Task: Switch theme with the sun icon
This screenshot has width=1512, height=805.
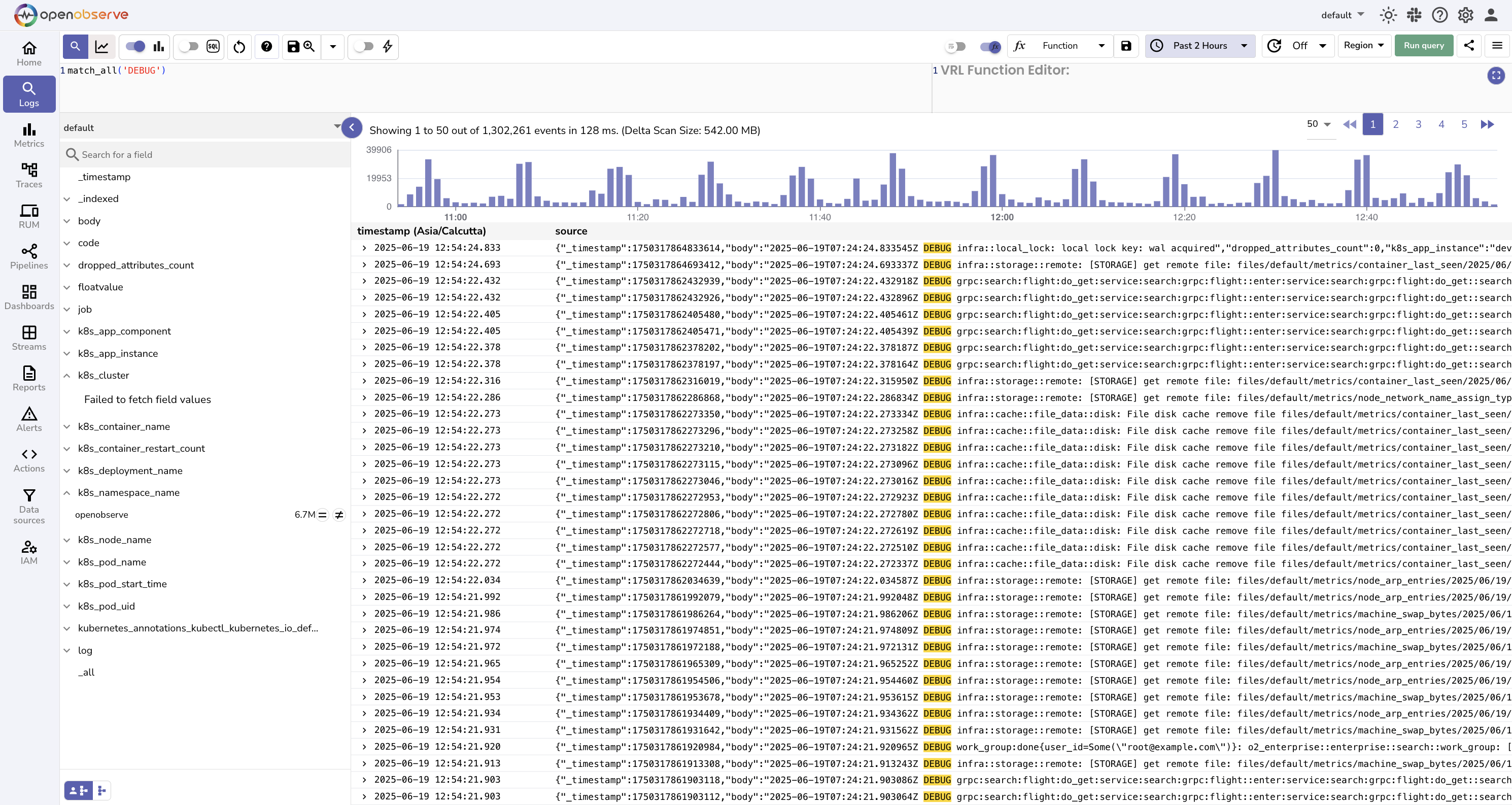Action: click(x=1388, y=15)
